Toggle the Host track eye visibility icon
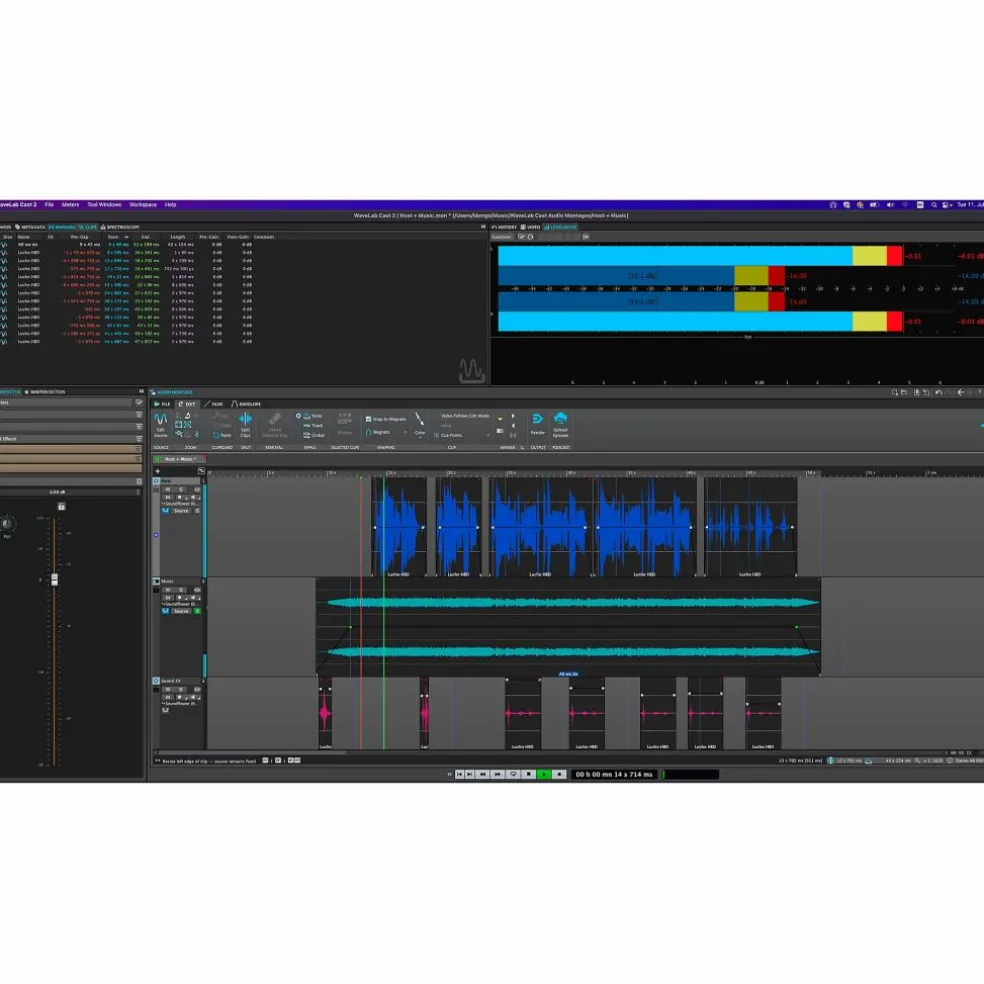This screenshot has height=984, width=984. pyautogui.click(x=197, y=489)
